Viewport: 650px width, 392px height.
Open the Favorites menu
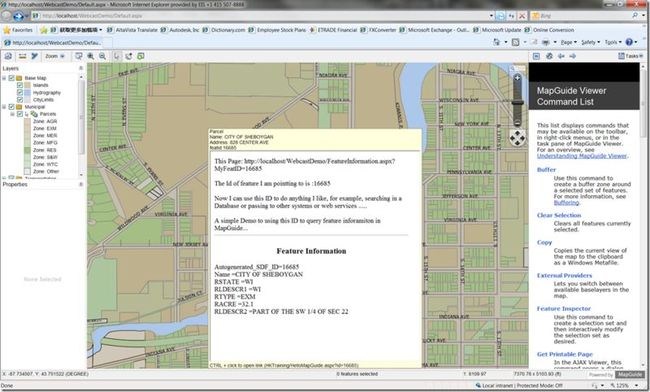tap(18, 30)
